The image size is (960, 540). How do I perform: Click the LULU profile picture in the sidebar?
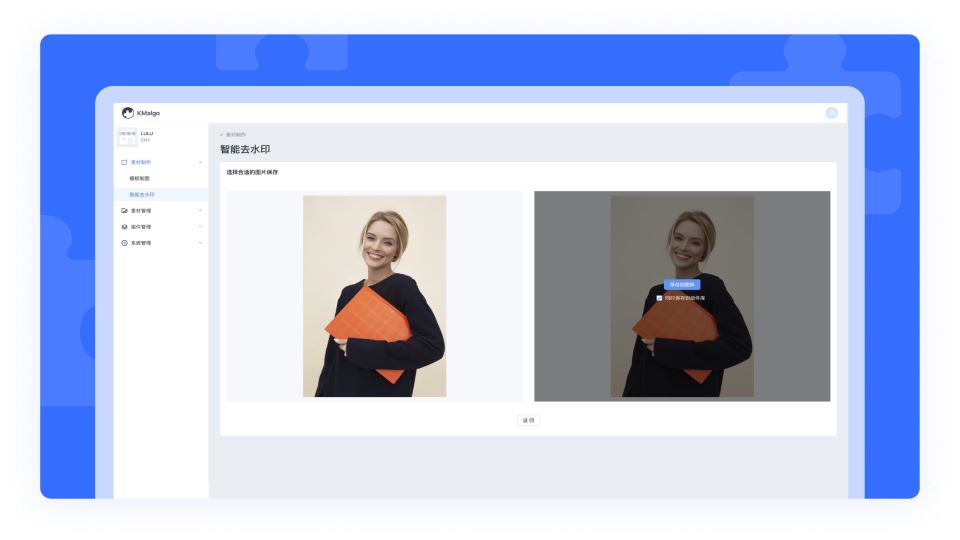(127, 136)
